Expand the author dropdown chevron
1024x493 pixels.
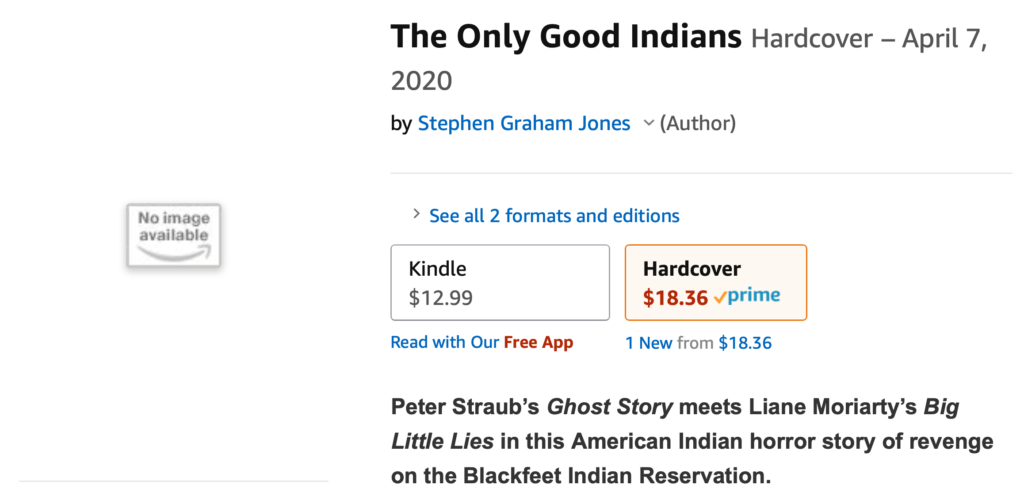pyautogui.click(x=648, y=123)
